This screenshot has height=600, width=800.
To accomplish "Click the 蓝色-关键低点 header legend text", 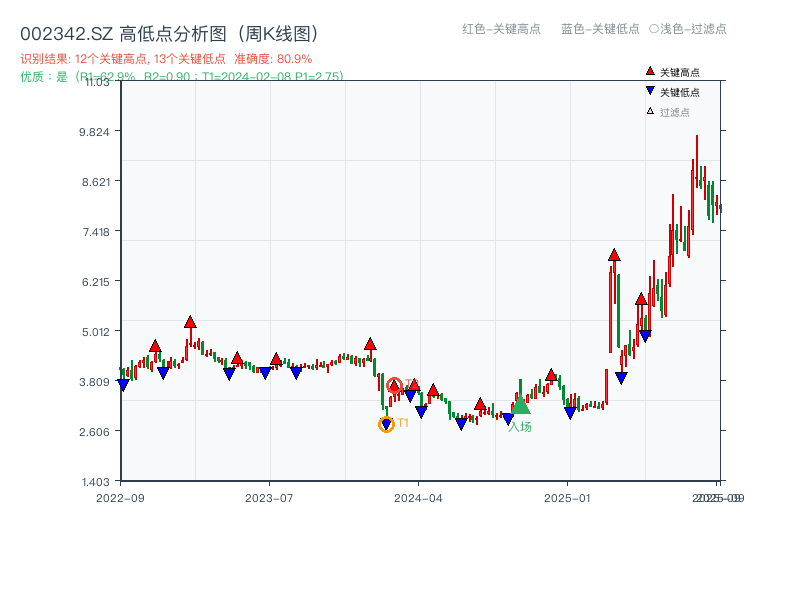I will pyautogui.click(x=601, y=29).
